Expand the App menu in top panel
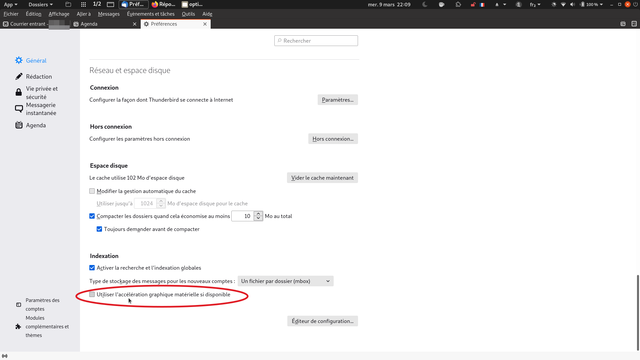The image size is (640, 360). [x=10, y=4]
